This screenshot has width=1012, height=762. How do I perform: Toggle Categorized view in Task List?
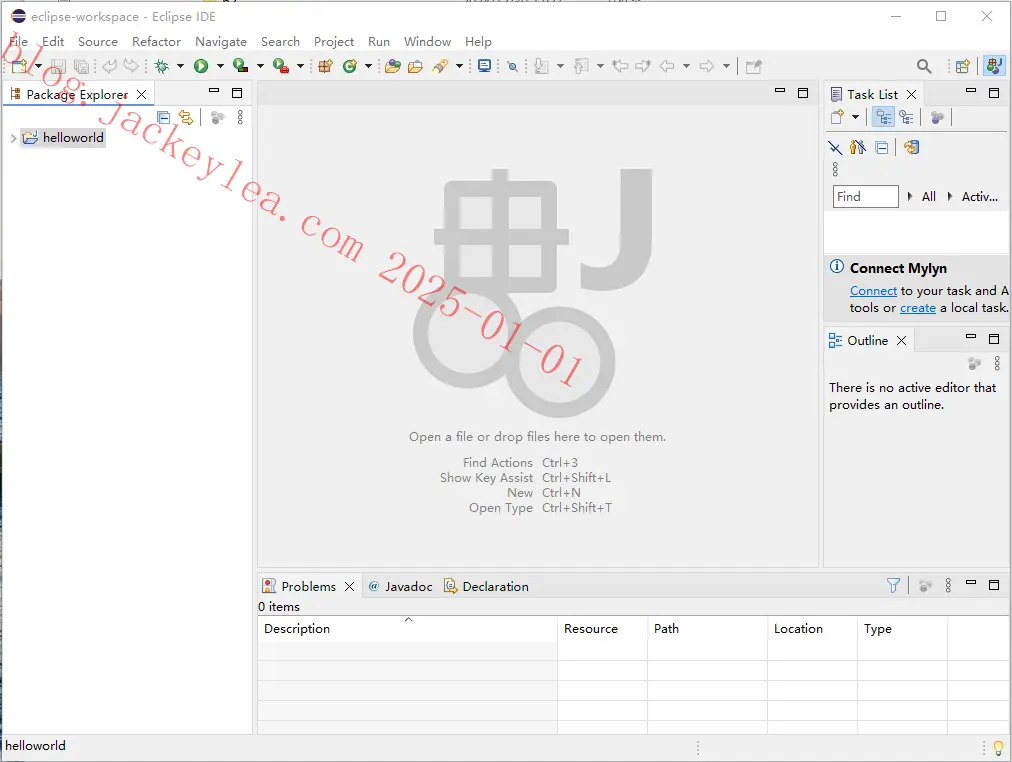(x=883, y=117)
